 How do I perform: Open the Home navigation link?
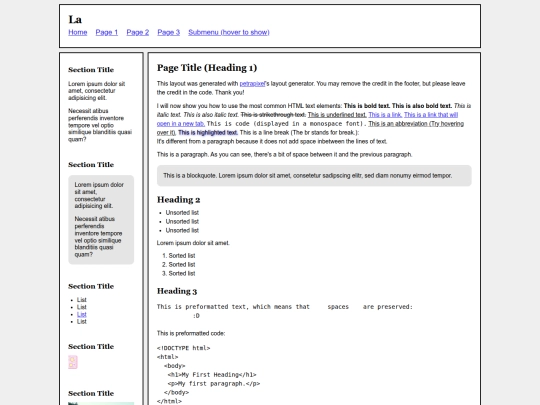coord(77,32)
